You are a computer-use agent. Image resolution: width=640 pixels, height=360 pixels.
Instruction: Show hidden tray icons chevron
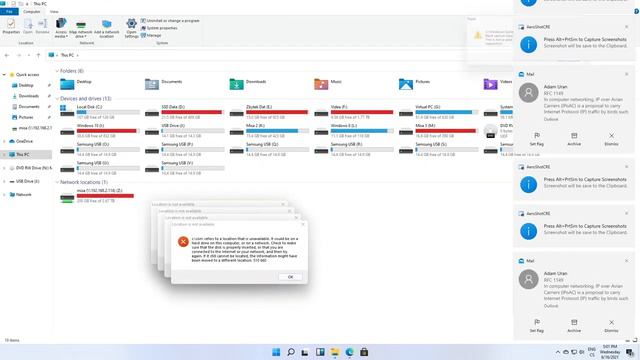(x=558, y=352)
